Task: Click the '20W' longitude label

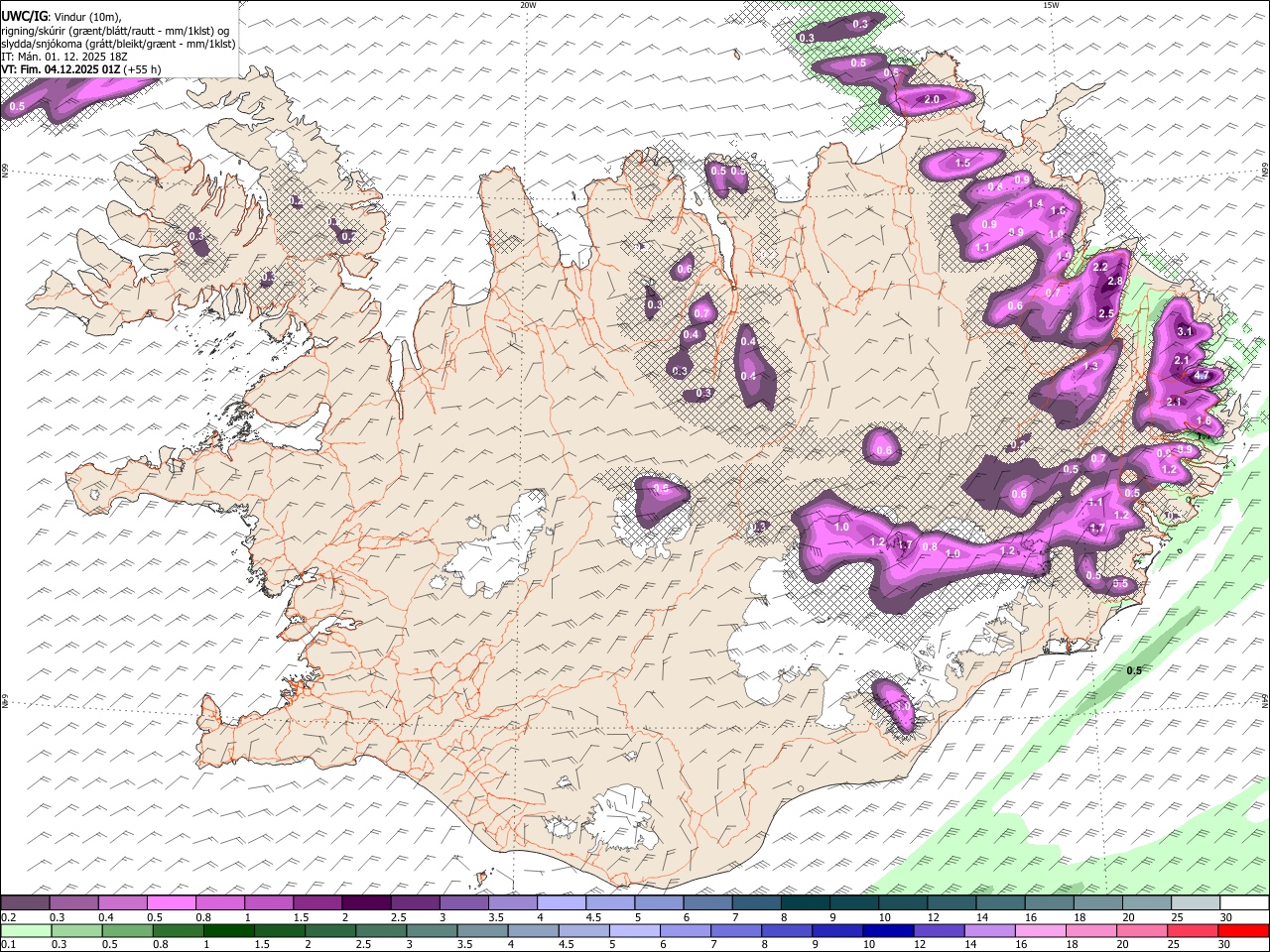Action: (528, 5)
